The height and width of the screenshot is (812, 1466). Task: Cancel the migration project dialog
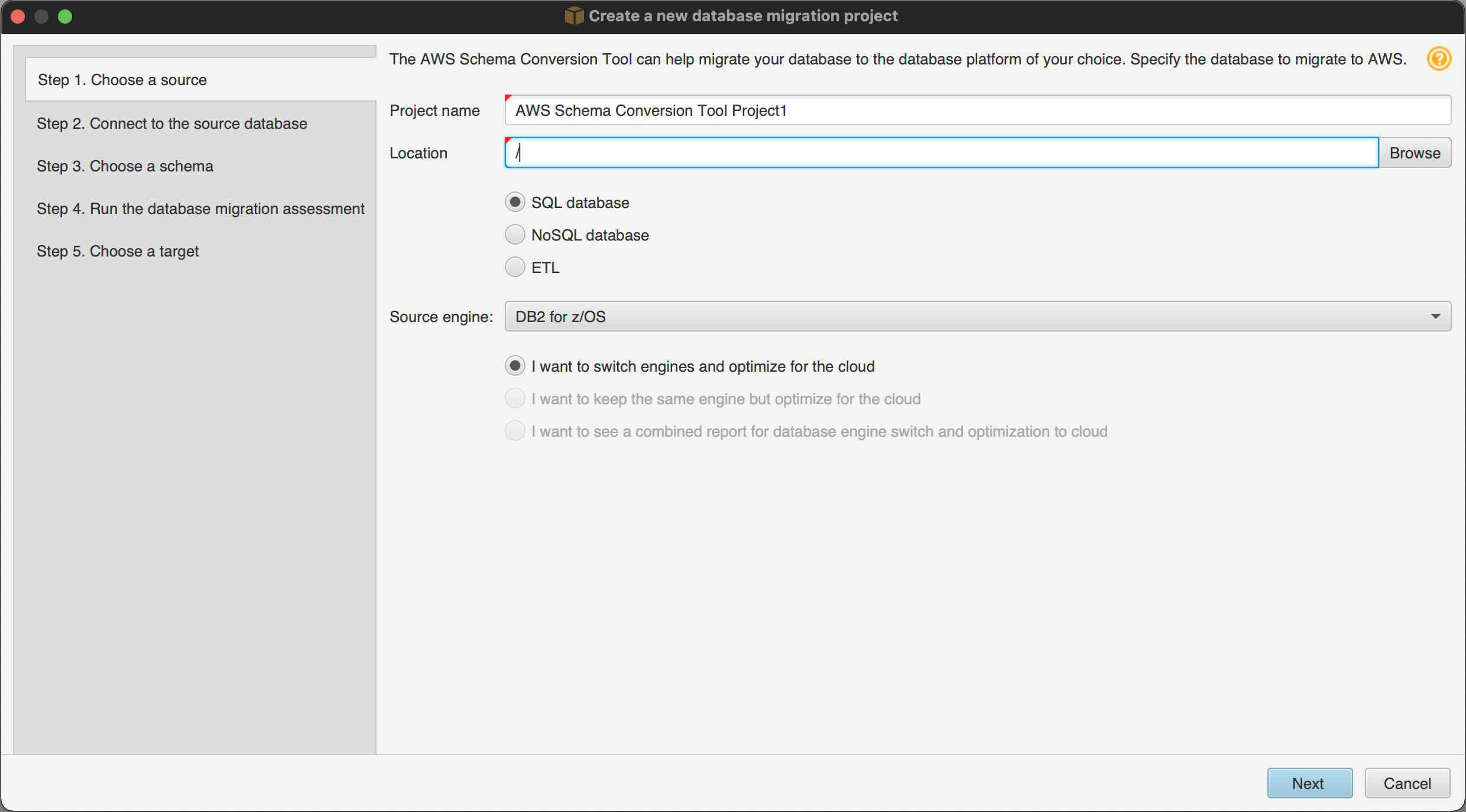click(x=1406, y=783)
